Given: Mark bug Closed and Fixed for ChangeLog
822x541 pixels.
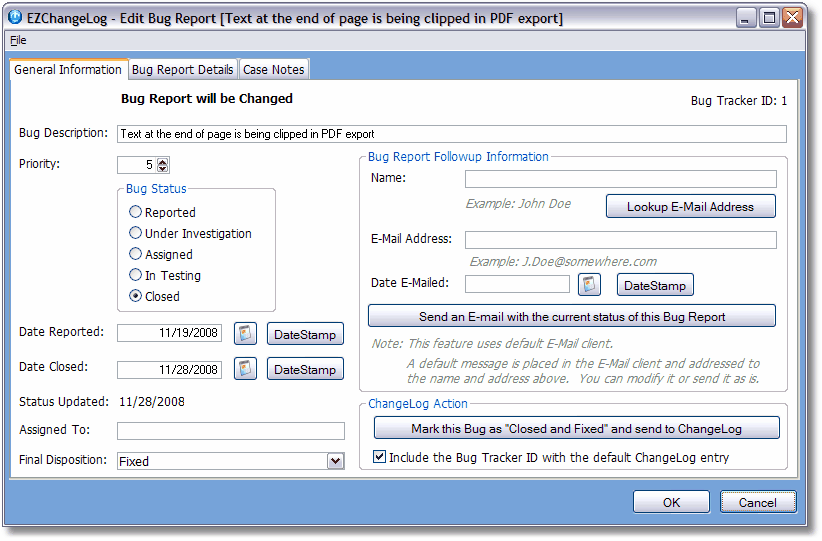Looking at the screenshot, I should (575, 428).
